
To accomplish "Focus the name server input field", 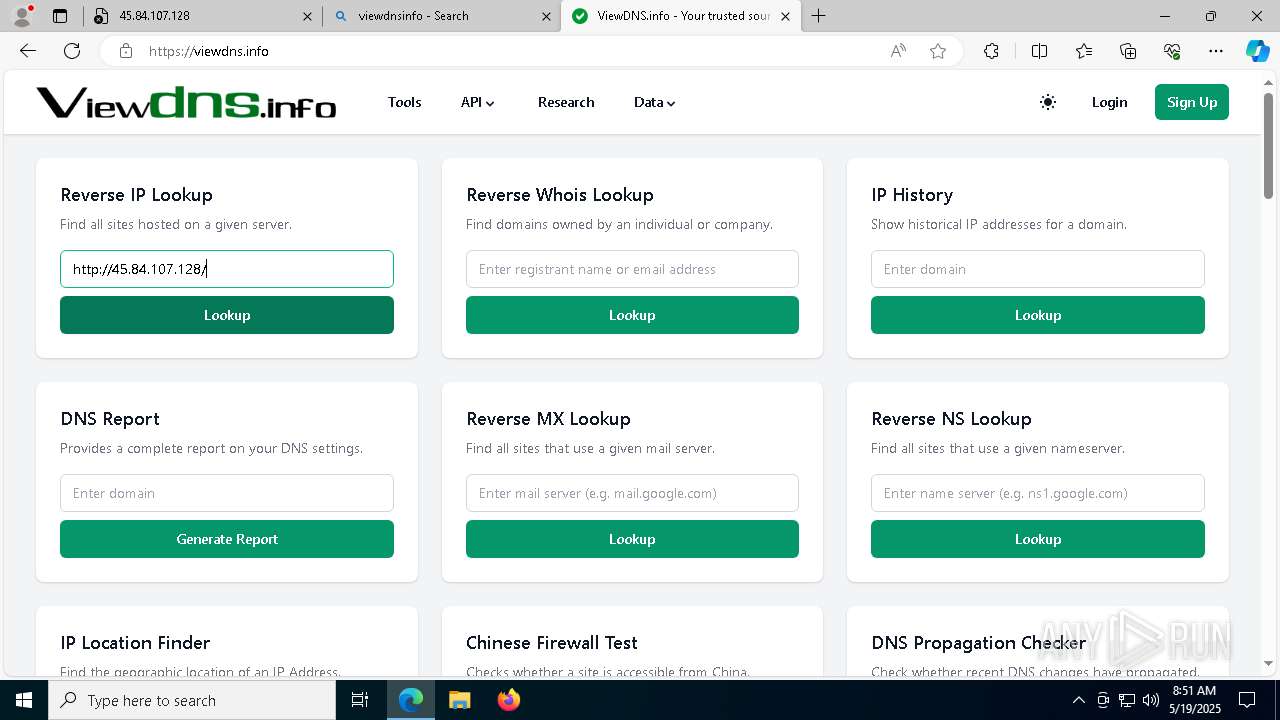I will point(1038,493).
